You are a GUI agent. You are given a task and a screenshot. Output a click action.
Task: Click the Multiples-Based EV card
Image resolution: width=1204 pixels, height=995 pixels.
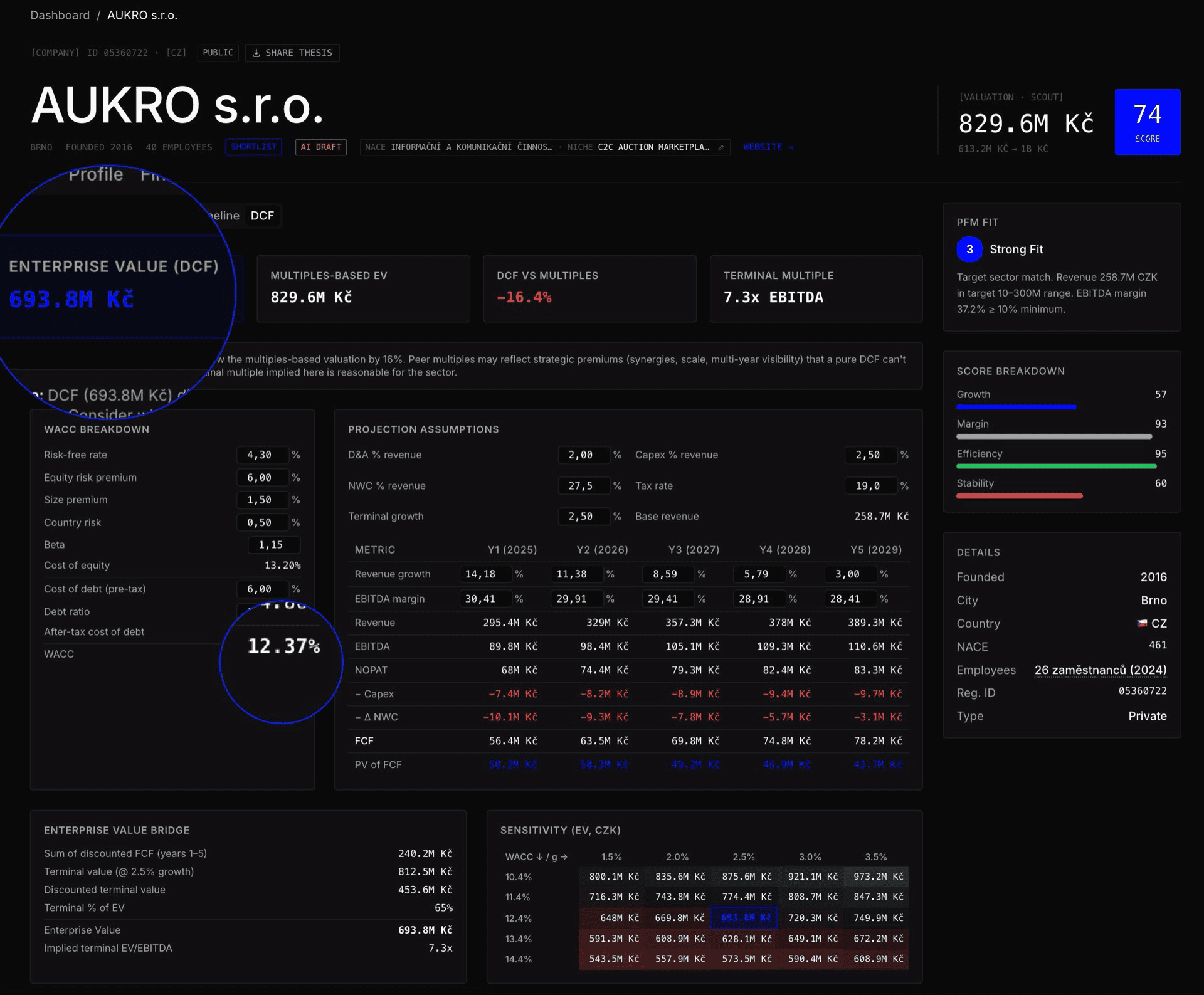coord(363,288)
